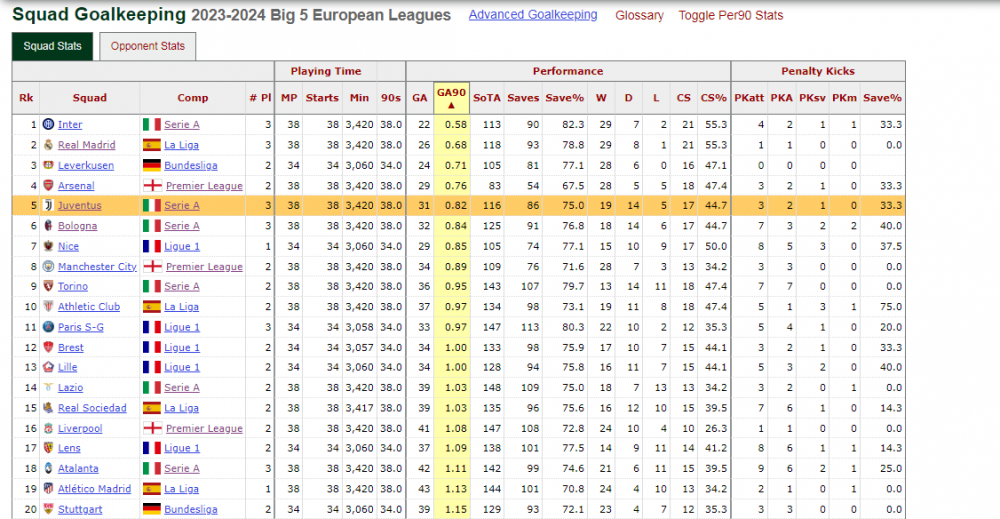Click the Italian flag in Inter's row
This screenshot has width=1000, height=519.
coord(152,124)
